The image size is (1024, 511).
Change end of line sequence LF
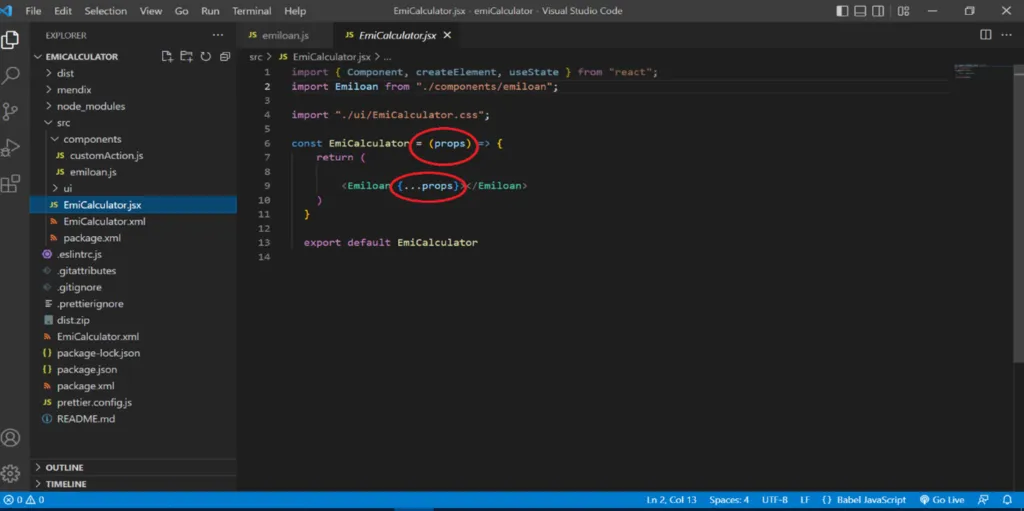(805, 500)
